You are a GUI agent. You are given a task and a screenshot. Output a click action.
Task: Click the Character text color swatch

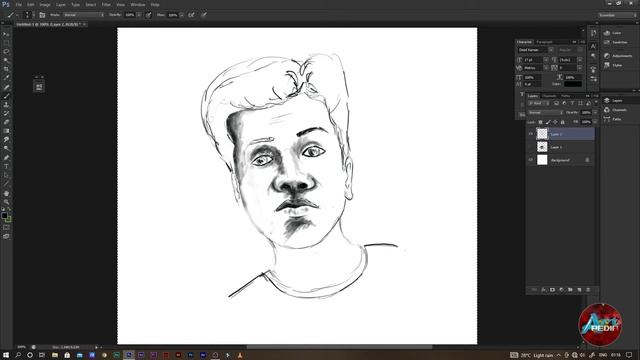tap(573, 84)
